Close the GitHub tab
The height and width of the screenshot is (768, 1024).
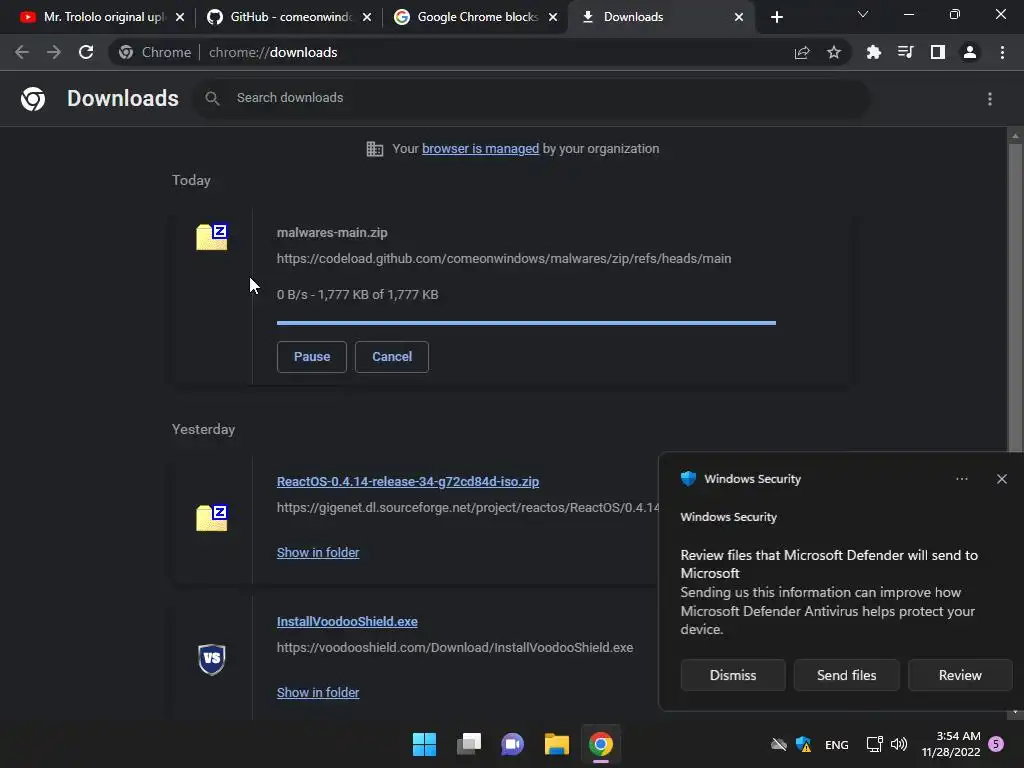point(367,17)
